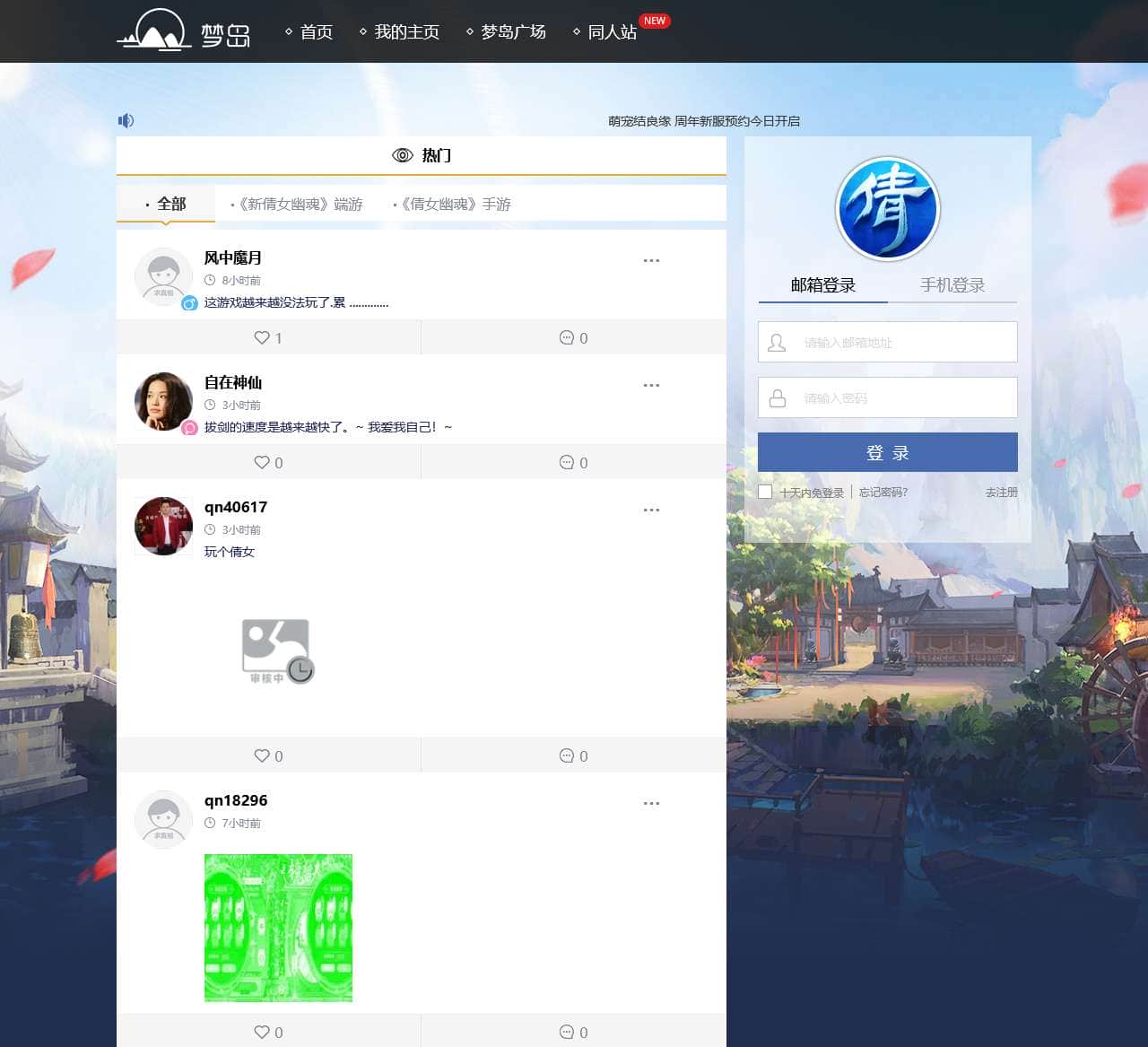Open comments on qn18296's post
This screenshot has height=1047, width=1148.
(567, 1032)
